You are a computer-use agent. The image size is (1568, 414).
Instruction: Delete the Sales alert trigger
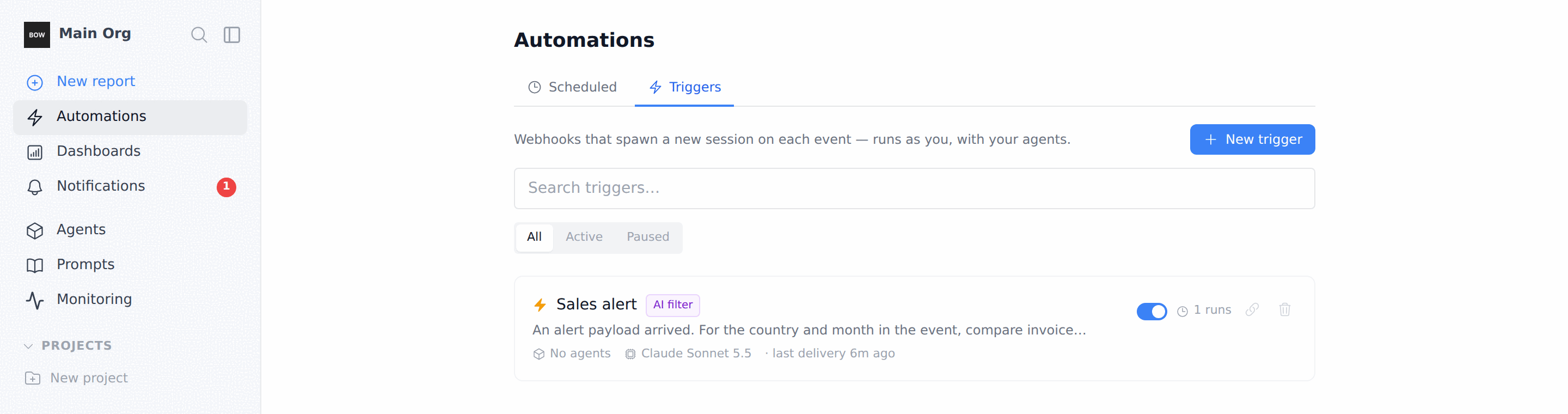[1285, 310]
